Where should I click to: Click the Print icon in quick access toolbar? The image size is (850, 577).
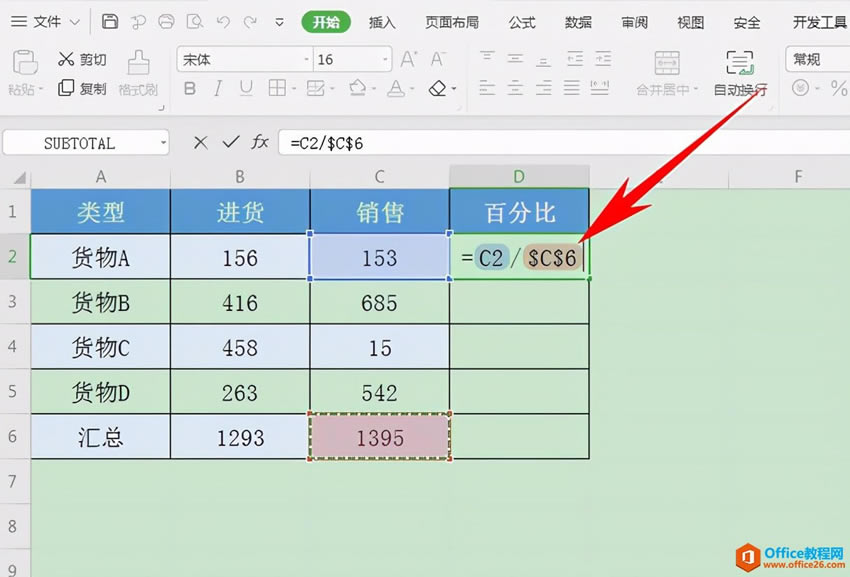click(x=166, y=22)
